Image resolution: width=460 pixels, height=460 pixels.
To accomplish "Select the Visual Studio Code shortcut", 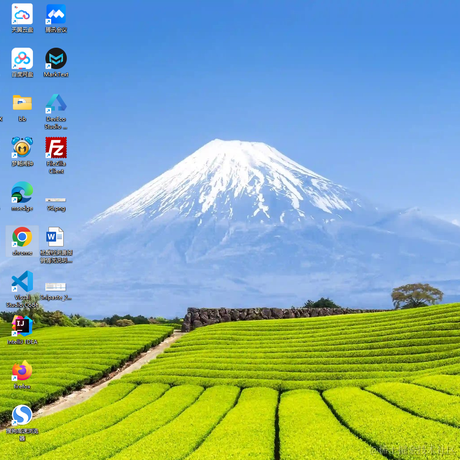I will coord(22,289).
